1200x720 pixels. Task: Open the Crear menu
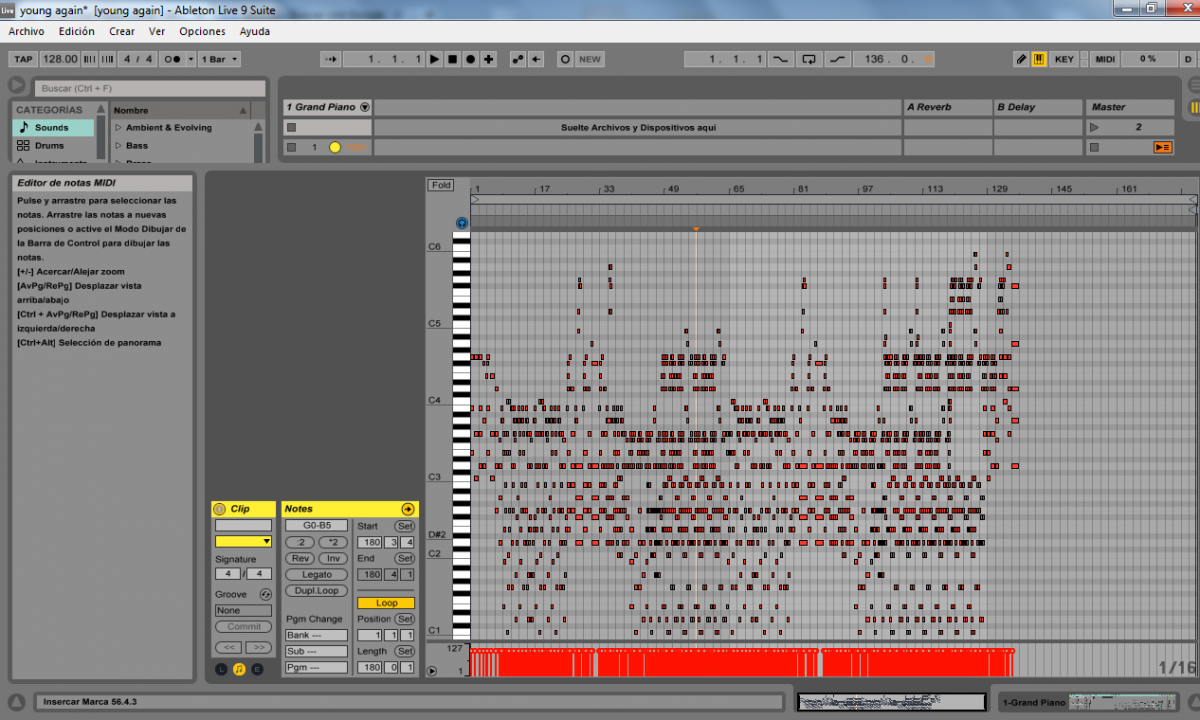(x=122, y=32)
